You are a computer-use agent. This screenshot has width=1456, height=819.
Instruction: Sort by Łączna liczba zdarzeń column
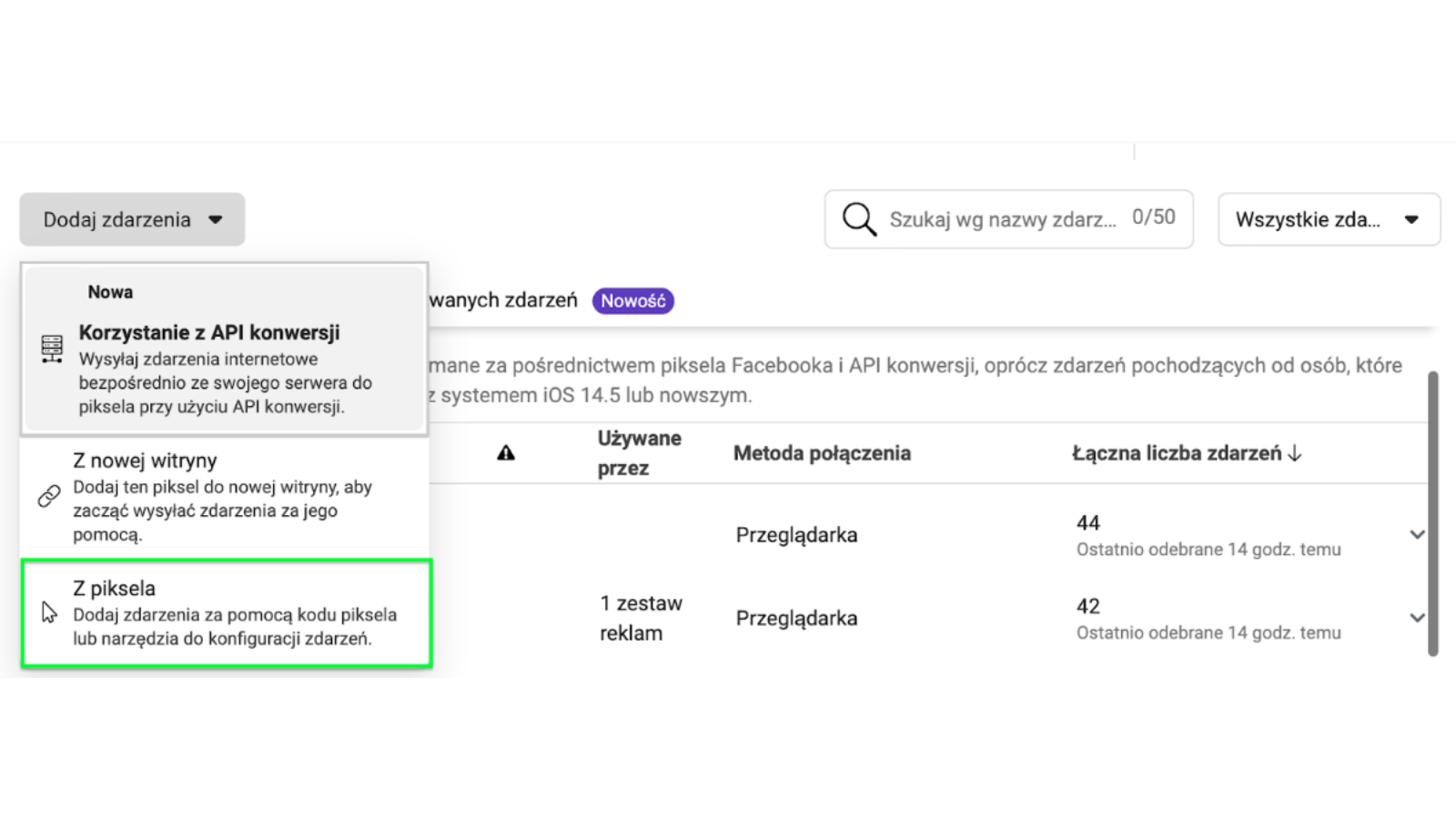click(x=1187, y=453)
